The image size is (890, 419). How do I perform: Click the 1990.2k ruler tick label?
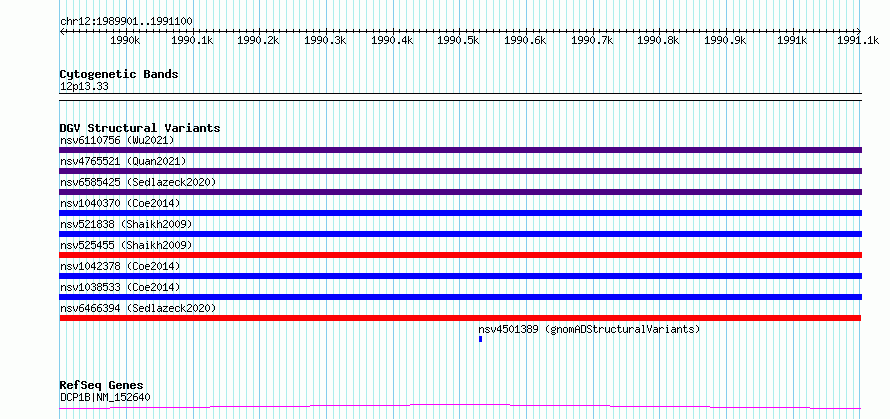pyautogui.click(x=258, y=40)
